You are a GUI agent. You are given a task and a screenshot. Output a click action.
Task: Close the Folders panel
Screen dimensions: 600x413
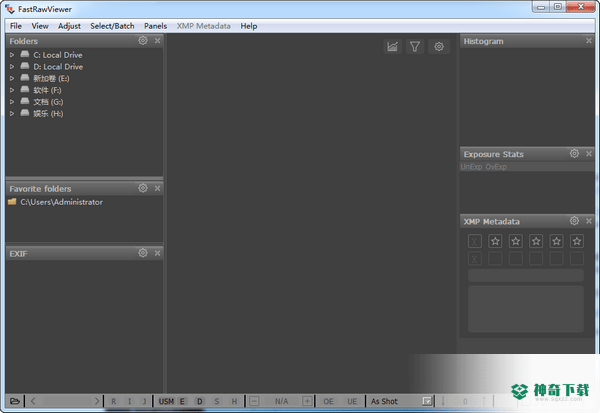157,41
